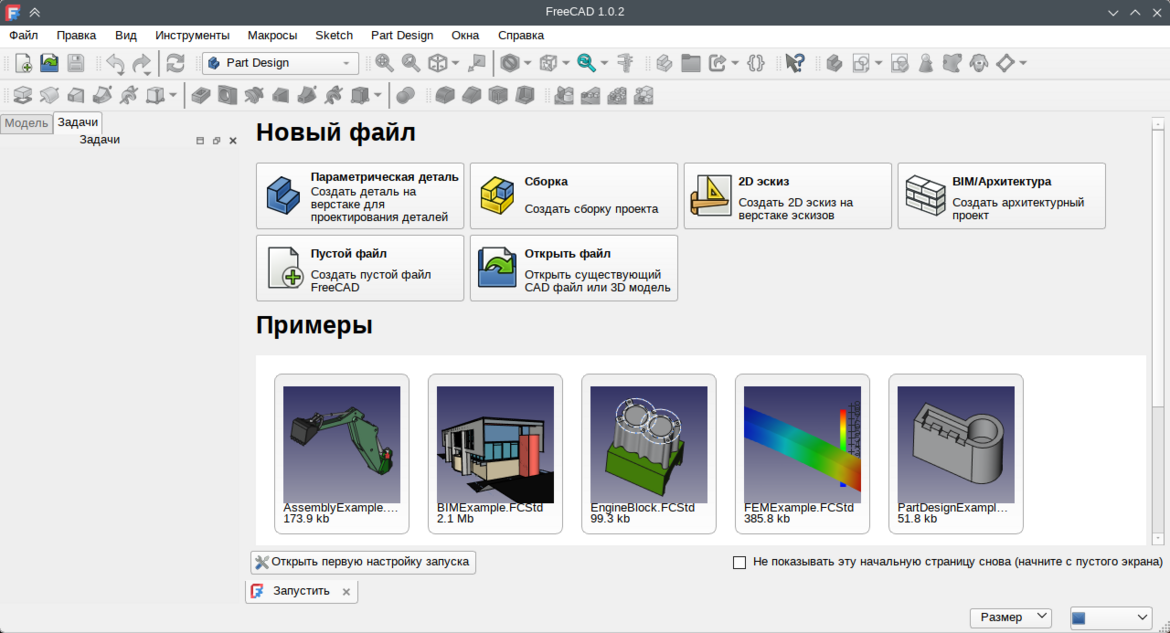Open the Правка menu
Screen dimensions: 1170x633
coord(76,35)
